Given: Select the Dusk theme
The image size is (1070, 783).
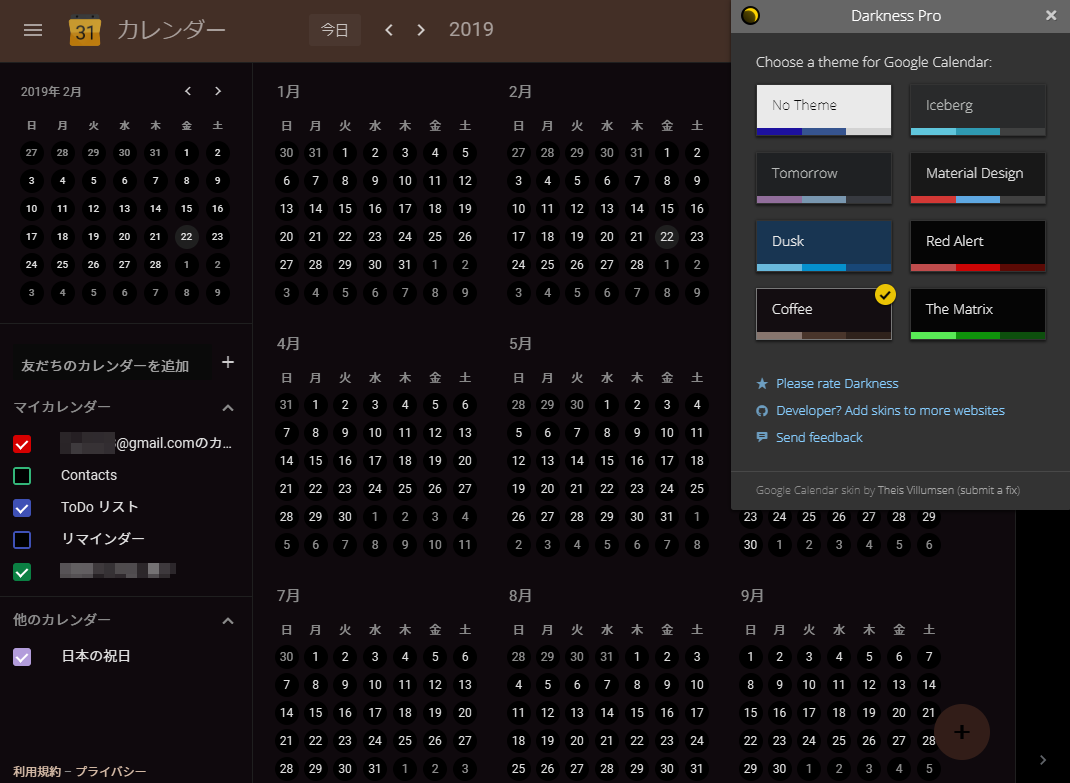Looking at the screenshot, I should (x=824, y=246).
